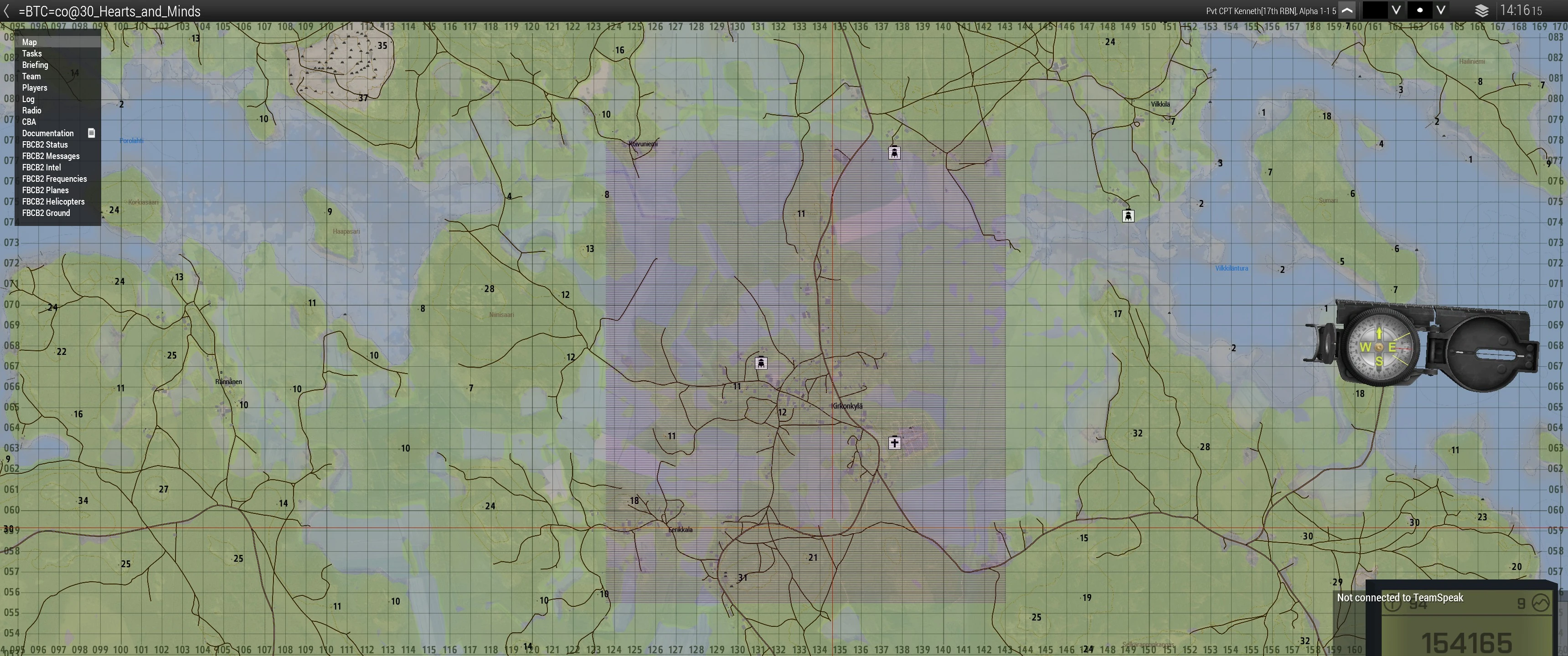
Task: Click the back arrow beside mission title
Action: coord(7,11)
